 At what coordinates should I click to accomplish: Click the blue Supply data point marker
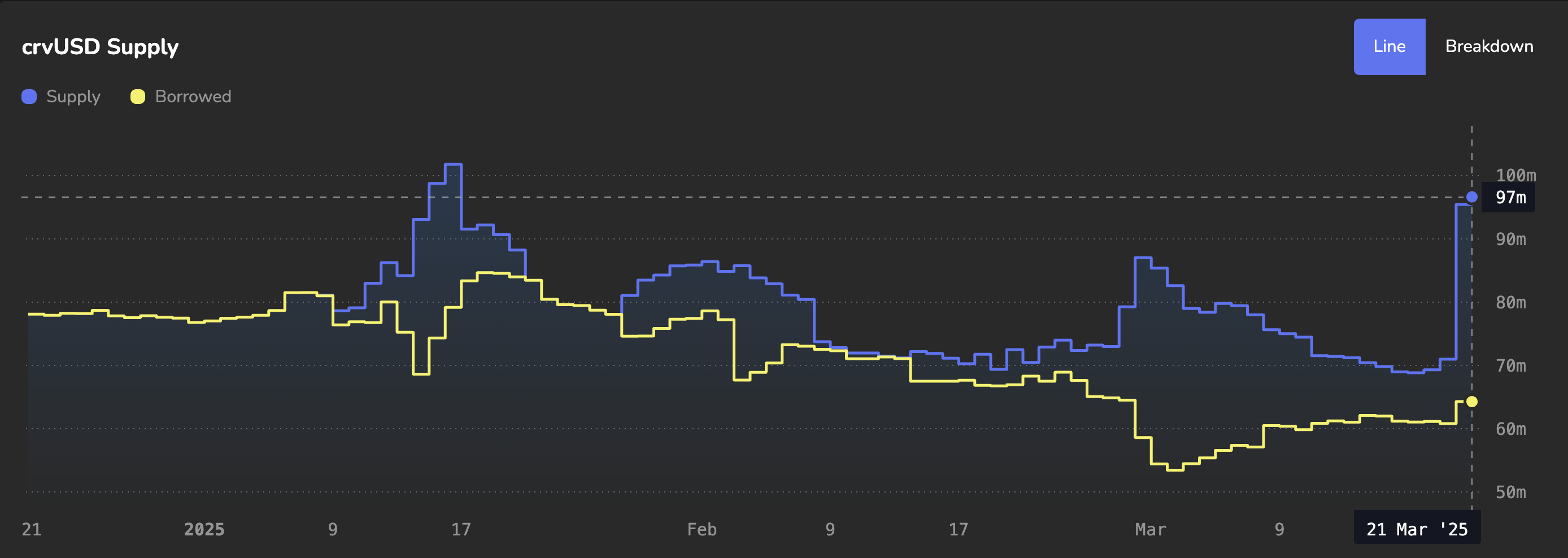tap(1472, 197)
